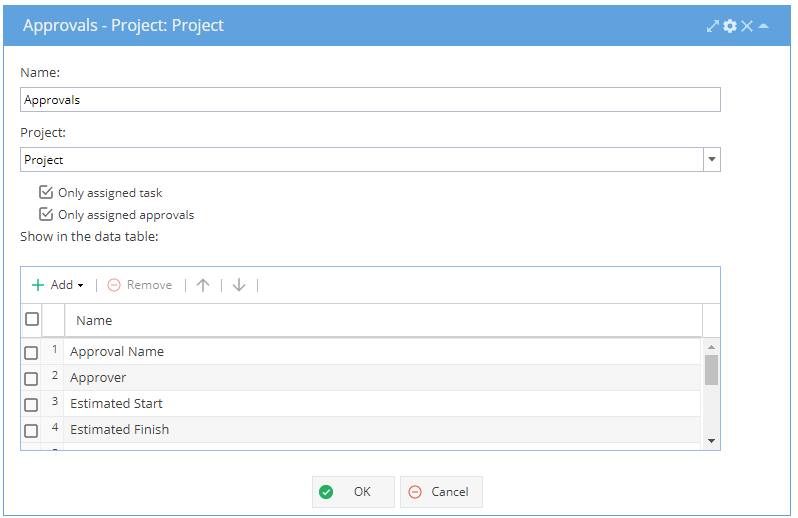Click the green plus Add icon
Viewport: 798px width, 518px height.
point(38,285)
